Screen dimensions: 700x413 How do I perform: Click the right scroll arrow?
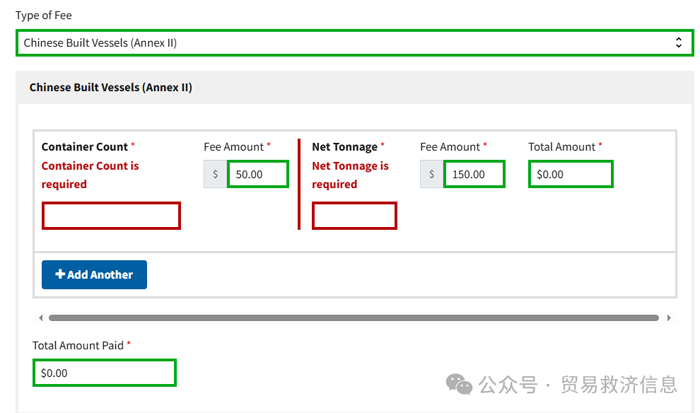pyautogui.click(x=668, y=318)
